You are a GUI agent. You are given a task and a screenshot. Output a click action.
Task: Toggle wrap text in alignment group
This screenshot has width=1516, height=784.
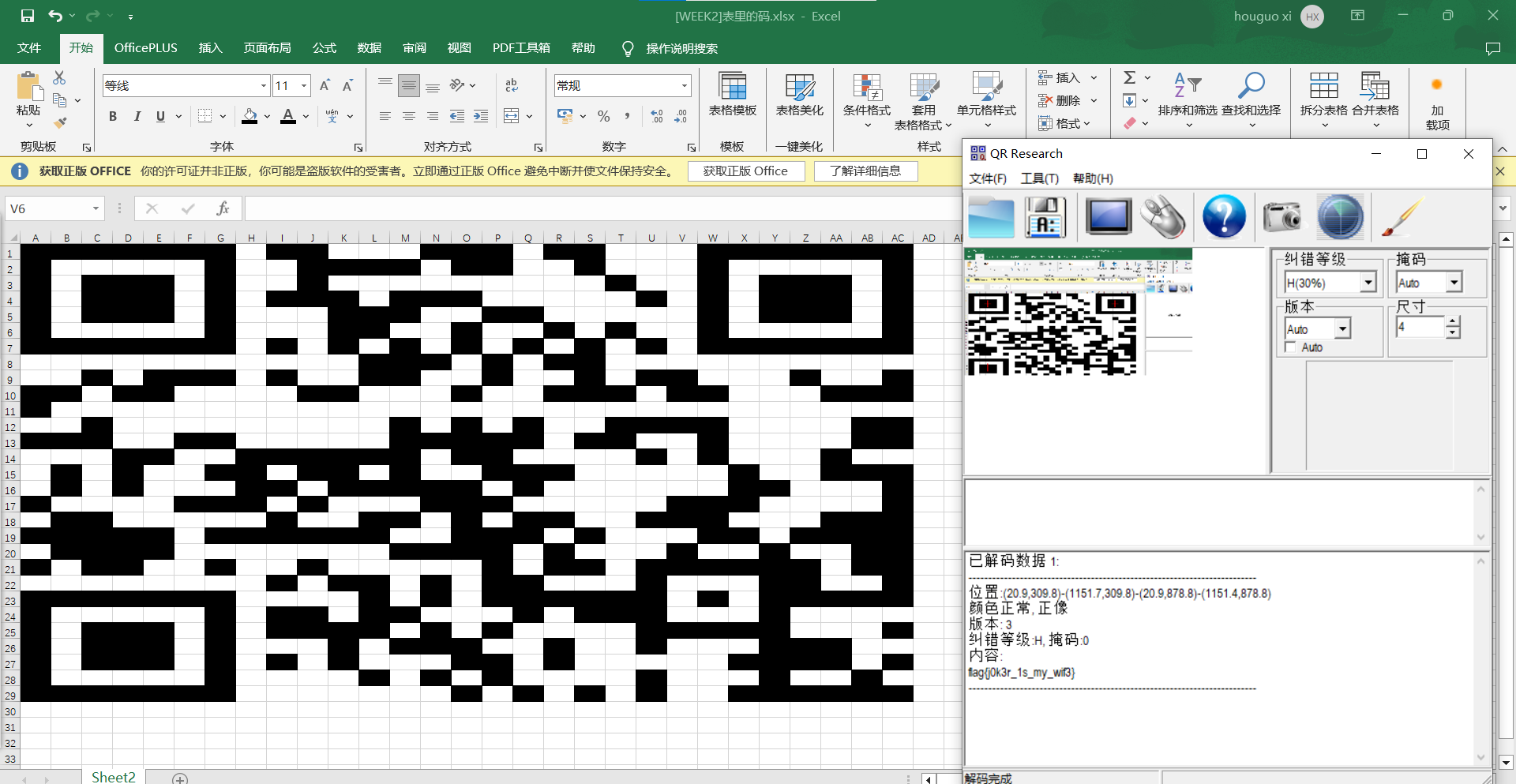[512, 85]
